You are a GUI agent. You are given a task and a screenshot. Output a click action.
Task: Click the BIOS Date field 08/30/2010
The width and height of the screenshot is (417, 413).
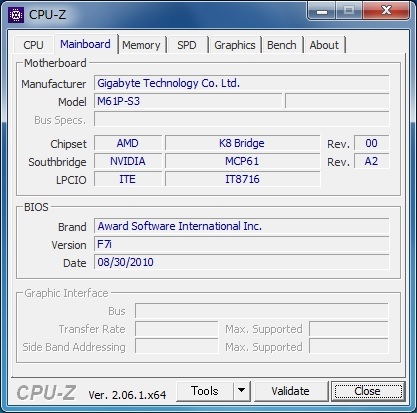241,262
